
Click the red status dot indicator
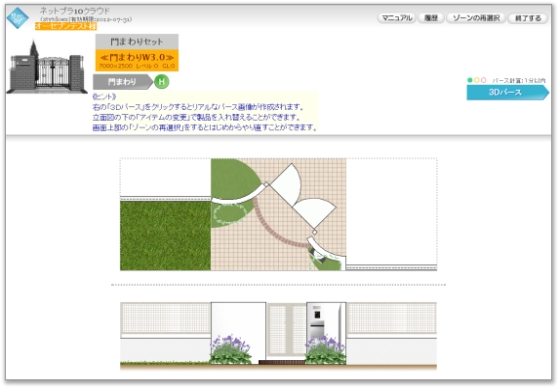[x=483, y=80]
